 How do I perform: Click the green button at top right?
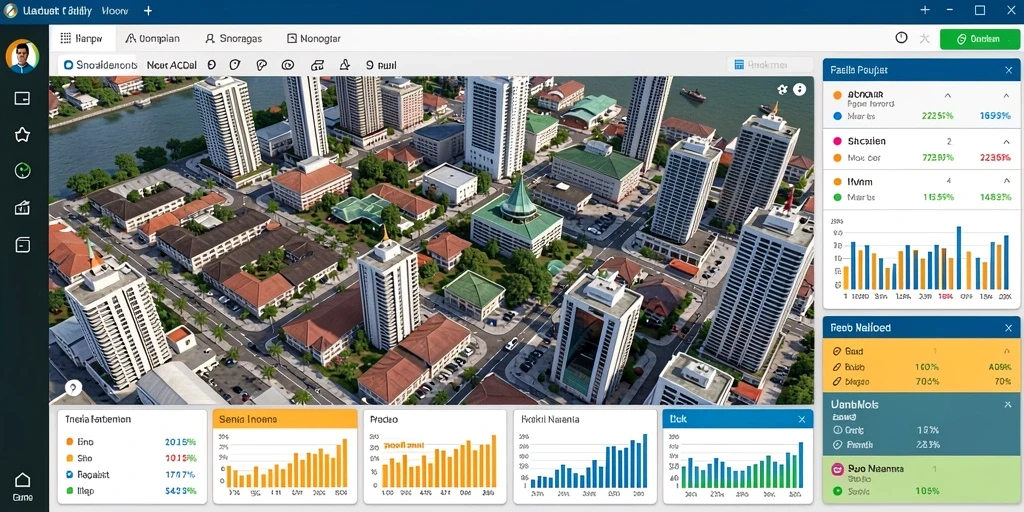[980, 39]
